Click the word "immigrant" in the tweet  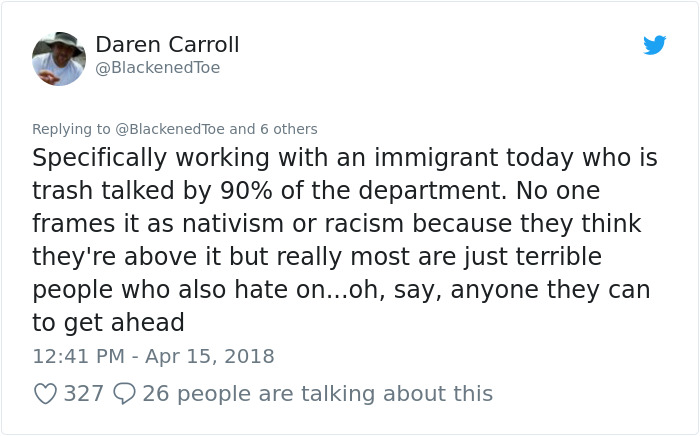point(417,158)
